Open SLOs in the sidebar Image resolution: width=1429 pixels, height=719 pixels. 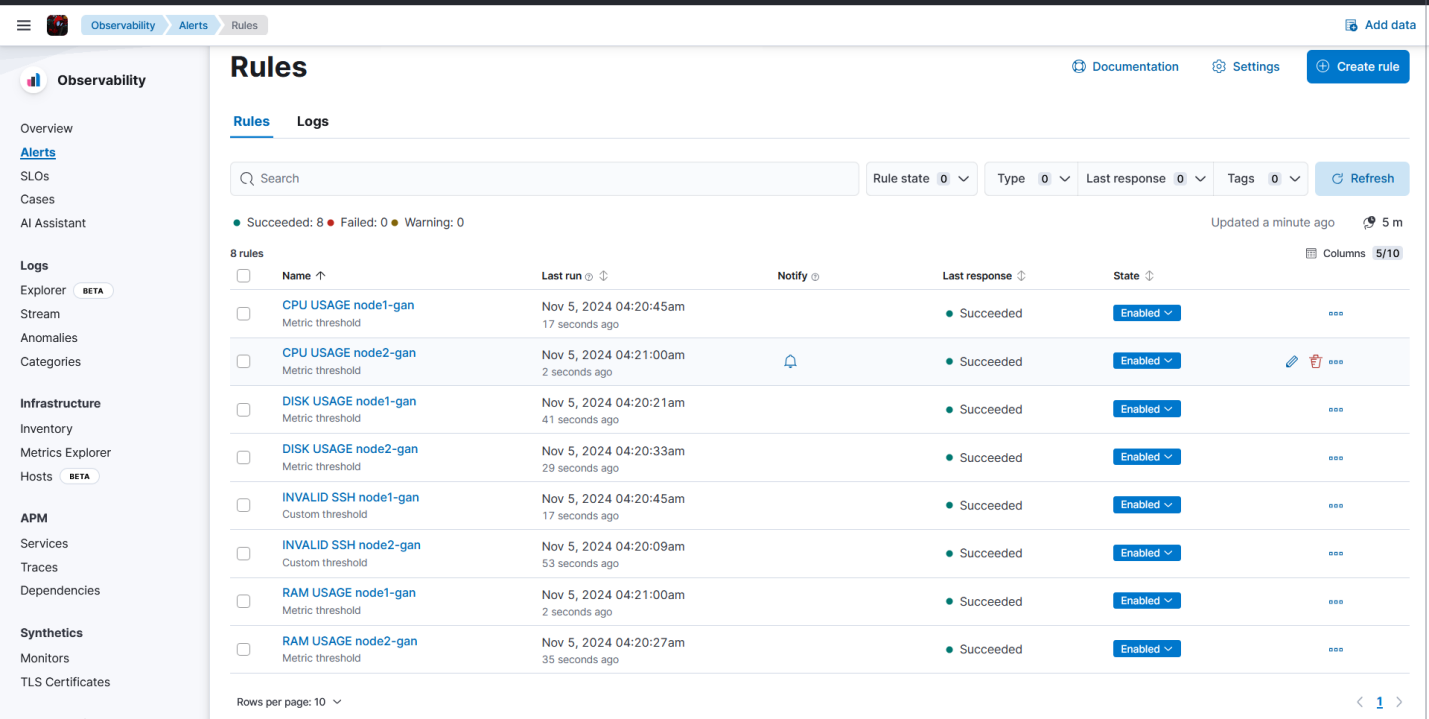[x=35, y=176]
